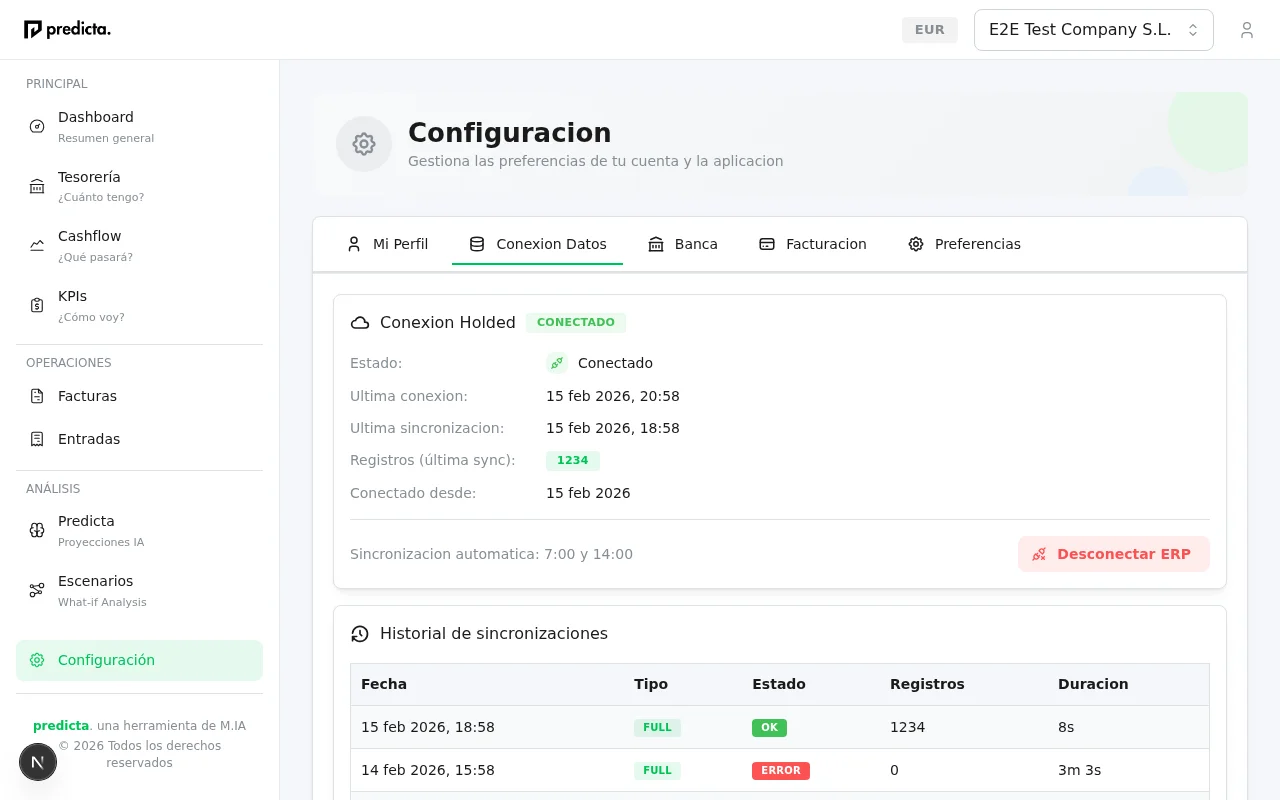Click the sync history clock icon
This screenshot has height=800, width=1280.
360,633
